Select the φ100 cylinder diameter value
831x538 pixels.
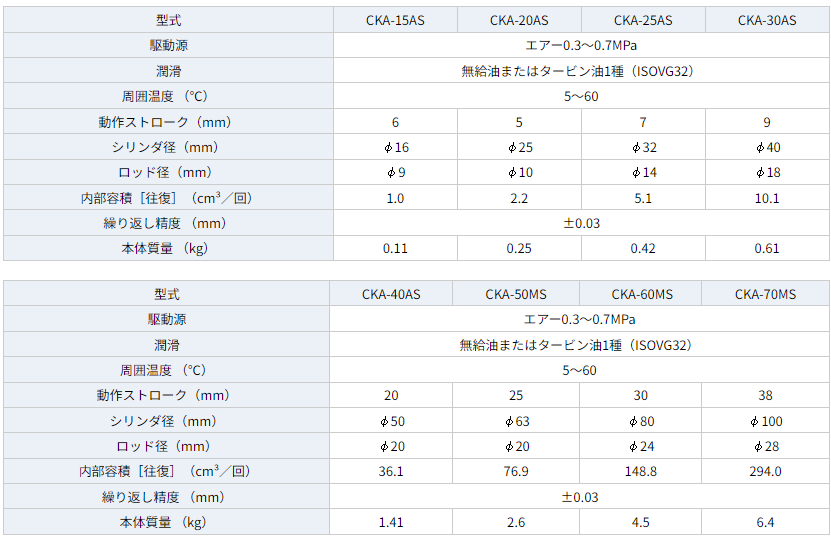[765, 421]
